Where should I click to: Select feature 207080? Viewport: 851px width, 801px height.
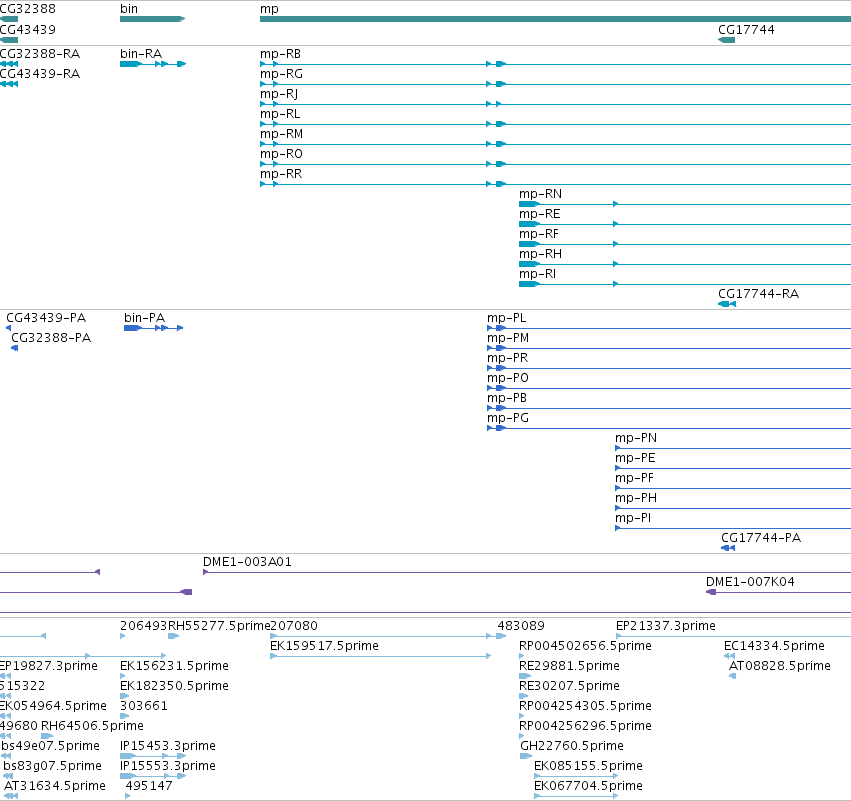294,626
